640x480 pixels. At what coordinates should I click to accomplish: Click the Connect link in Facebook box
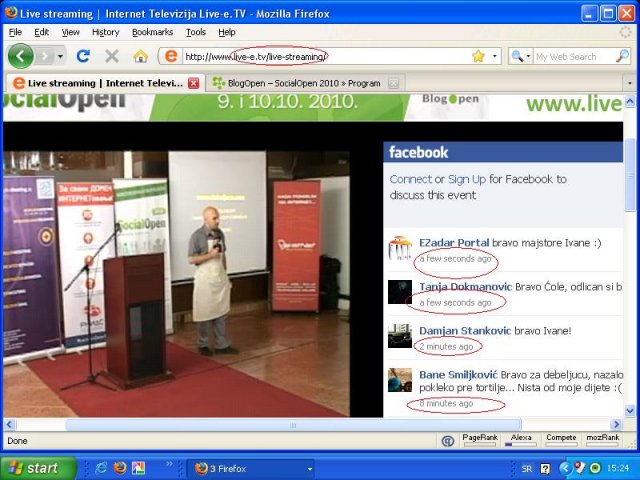[410, 179]
